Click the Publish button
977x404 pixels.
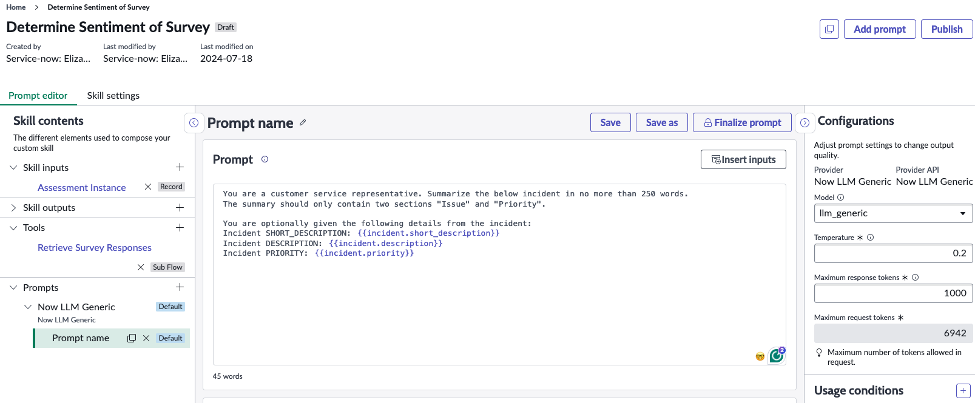coord(946,29)
